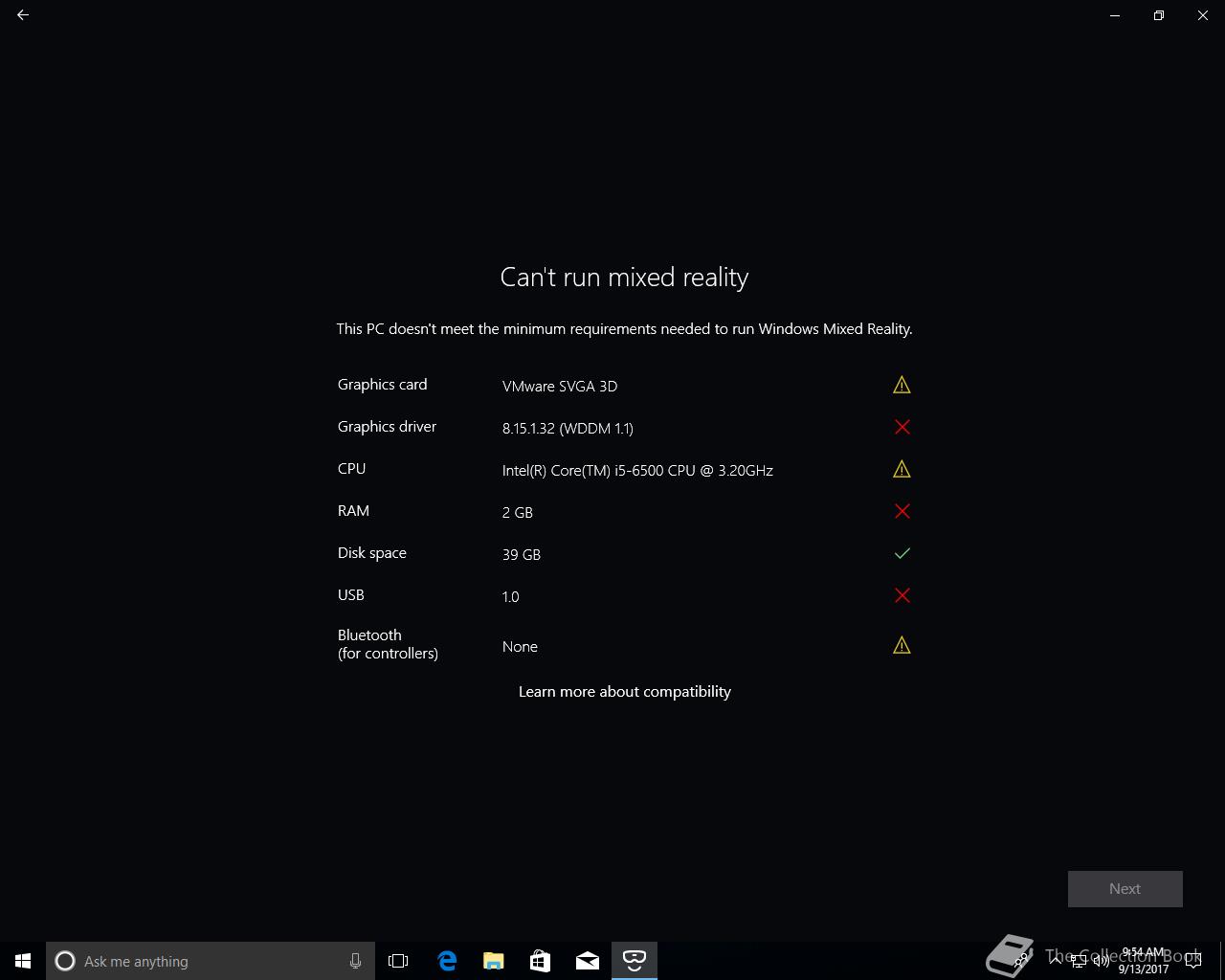Click the Mixed Reality Portal taskbar icon
Screen dimensions: 1225x980
[634, 961]
